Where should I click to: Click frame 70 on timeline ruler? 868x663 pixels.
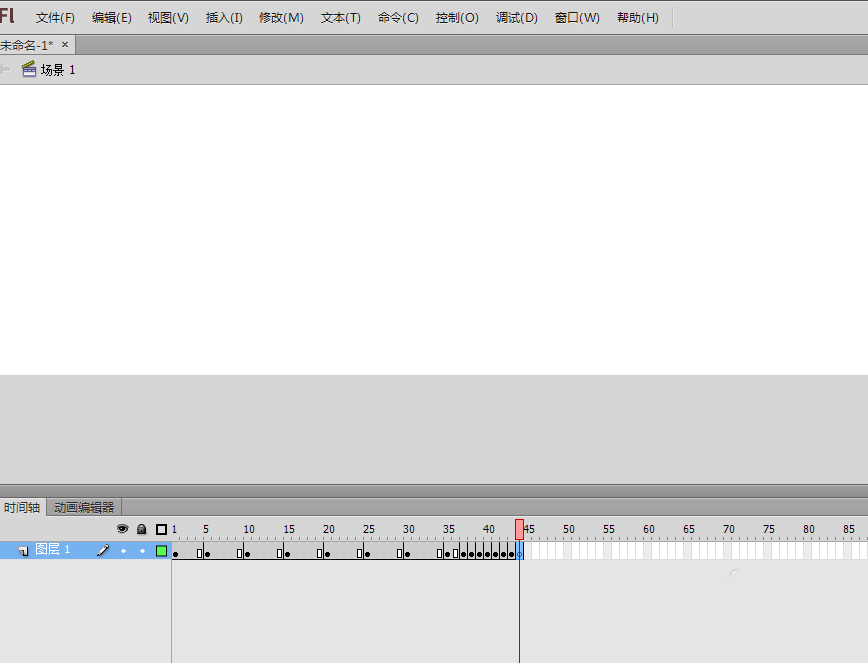(728, 530)
